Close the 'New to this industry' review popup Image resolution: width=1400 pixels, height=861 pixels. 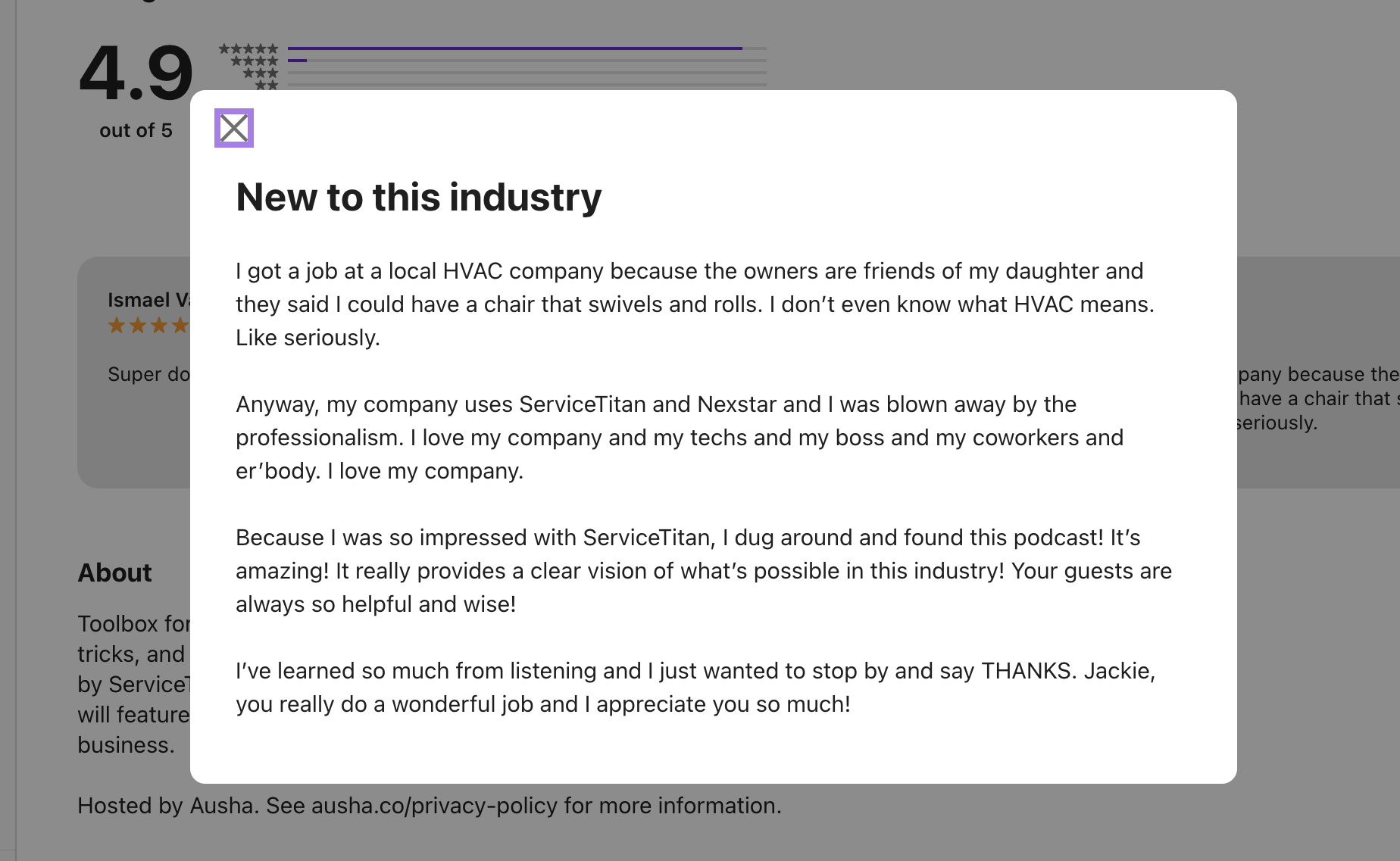click(x=233, y=128)
